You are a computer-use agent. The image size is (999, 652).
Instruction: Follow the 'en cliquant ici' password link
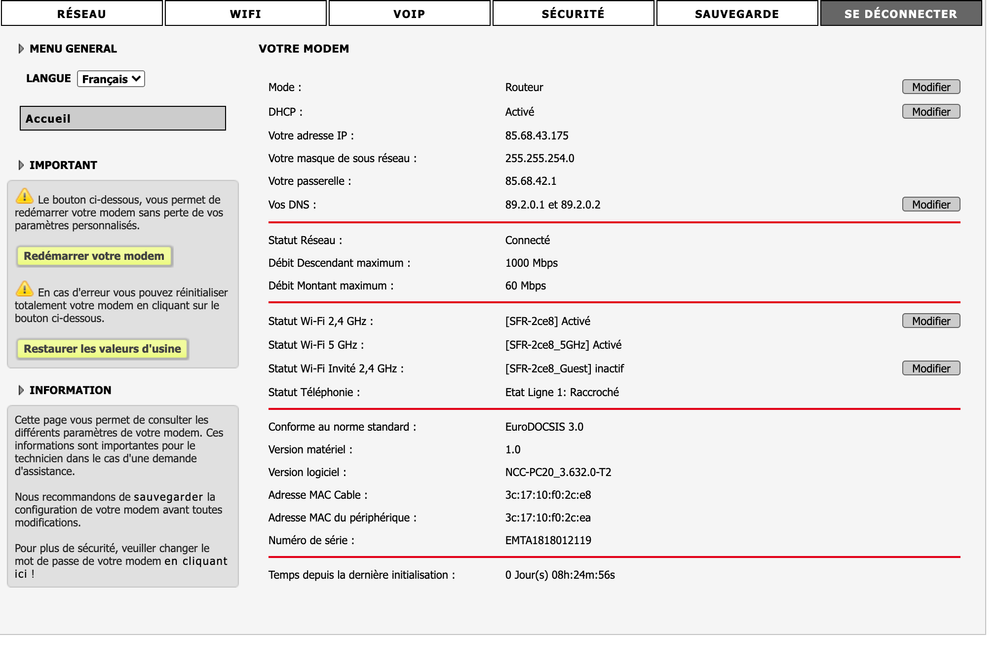click(x=196, y=562)
